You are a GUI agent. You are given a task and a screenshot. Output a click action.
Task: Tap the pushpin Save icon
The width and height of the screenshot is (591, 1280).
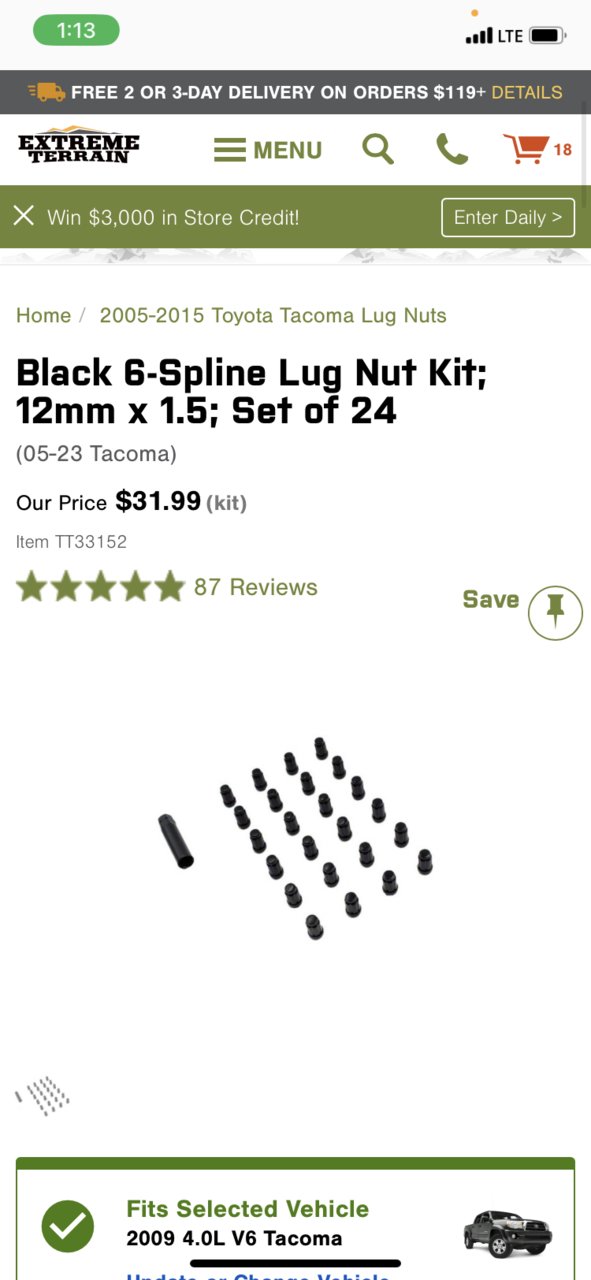coord(555,612)
